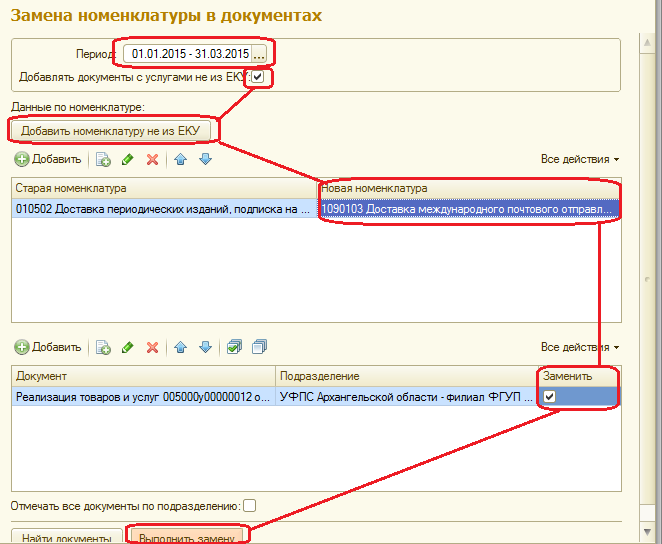Open Все действия menu above the documents table
Screen dimensions: 662x544
580,347
